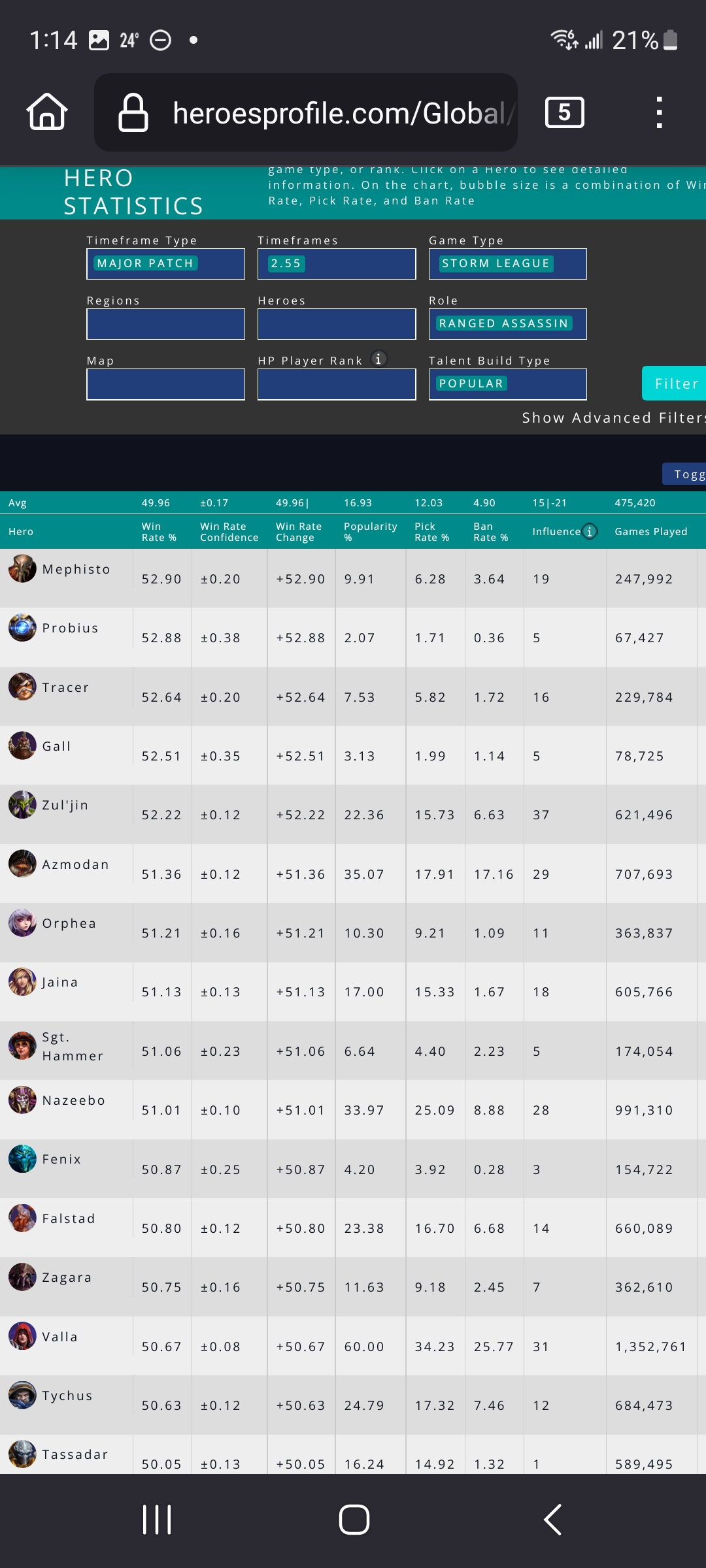Image resolution: width=706 pixels, height=1568 pixels.
Task: Click the Falstad hero portrait
Action: point(22,1218)
